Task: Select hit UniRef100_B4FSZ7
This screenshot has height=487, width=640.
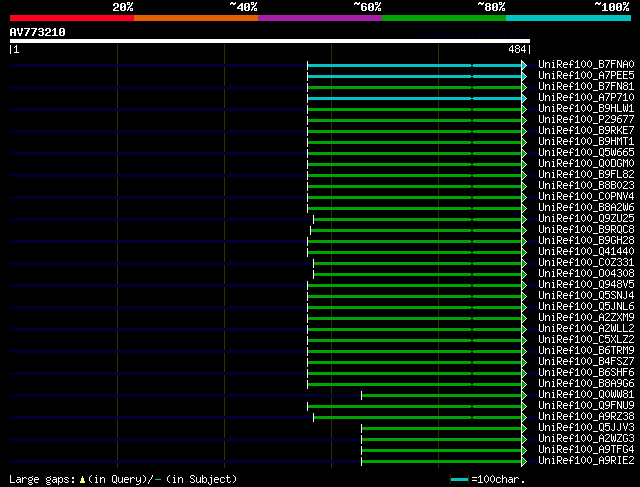Action: click(x=586, y=362)
